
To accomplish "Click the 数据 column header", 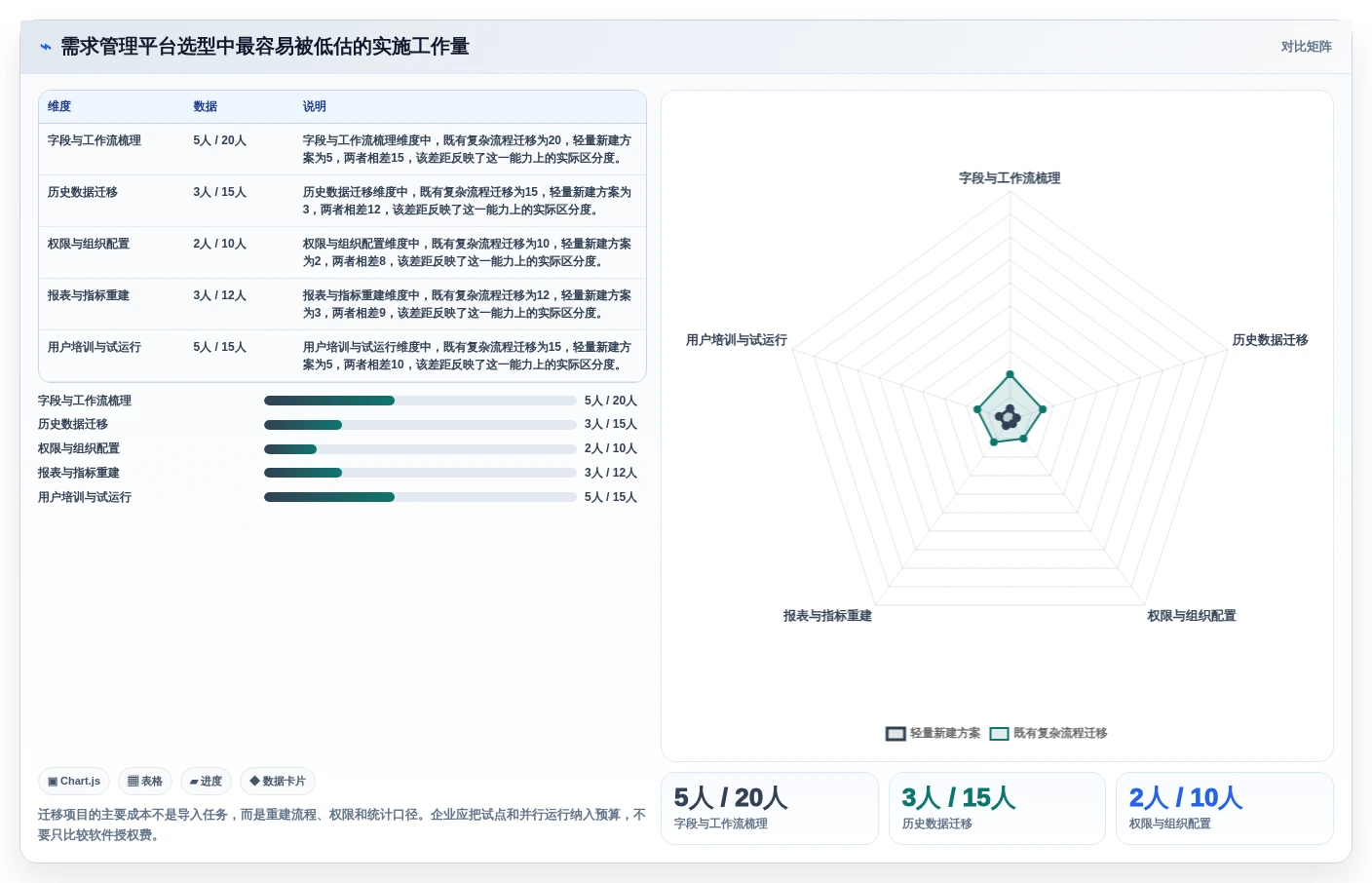I will (205, 106).
